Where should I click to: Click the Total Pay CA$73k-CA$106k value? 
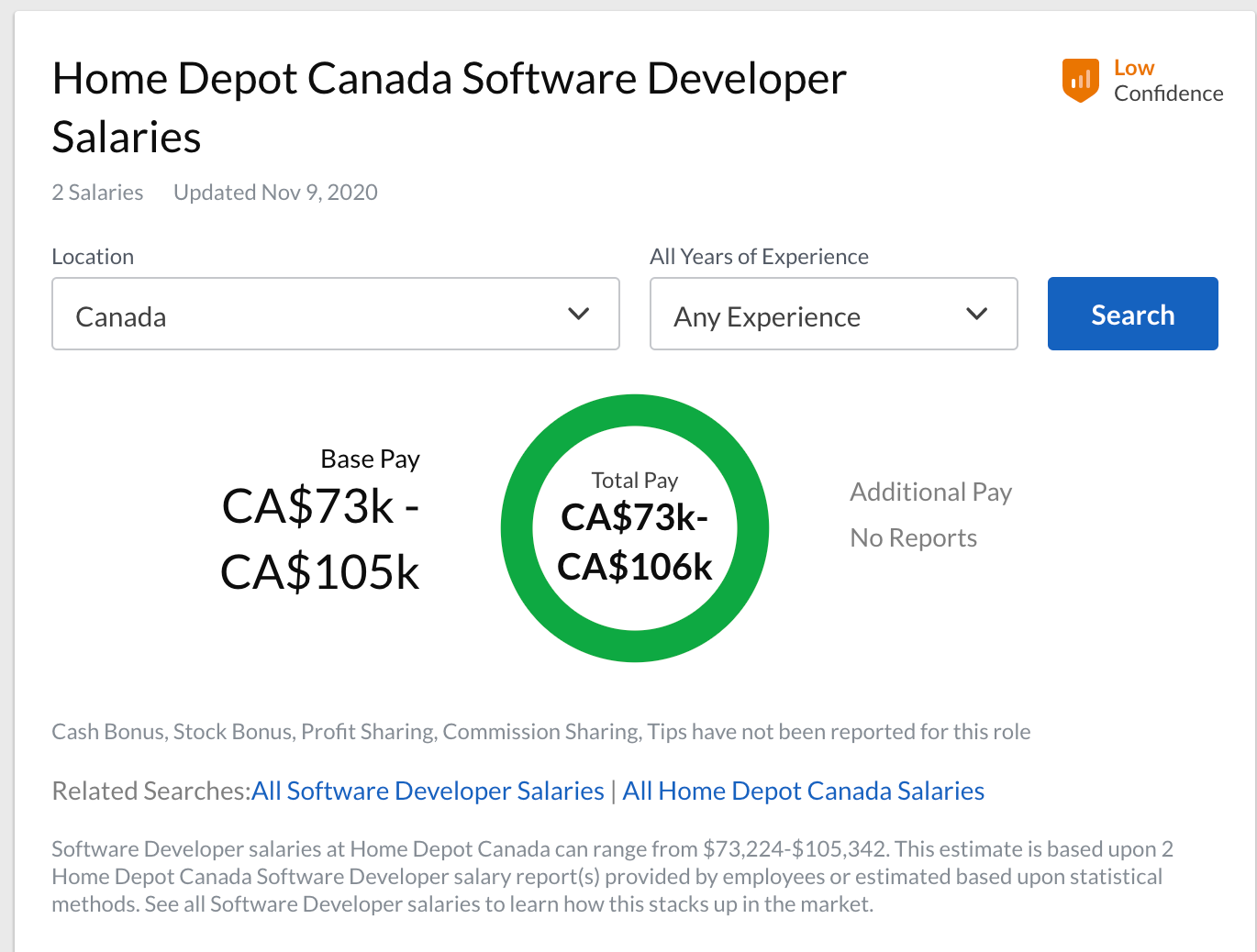(635, 542)
